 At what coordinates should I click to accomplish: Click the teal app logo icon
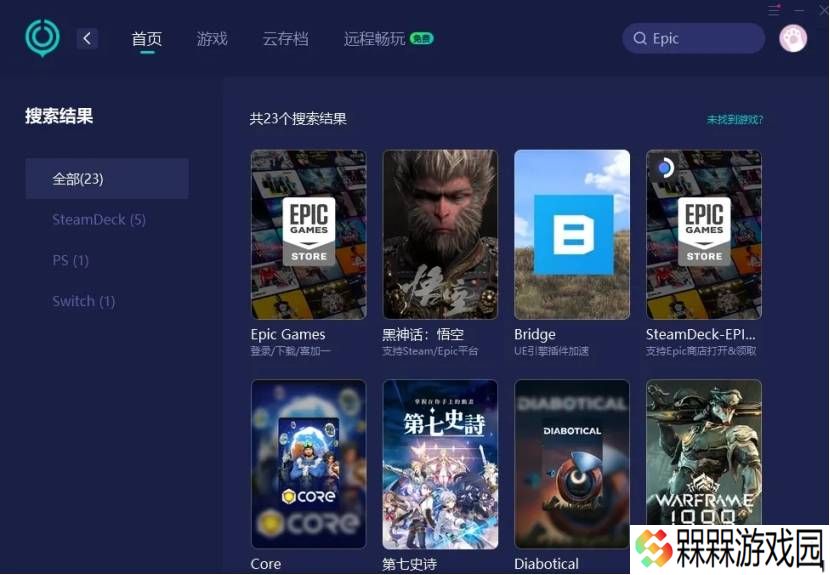pyautogui.click(x=42, y=38)
